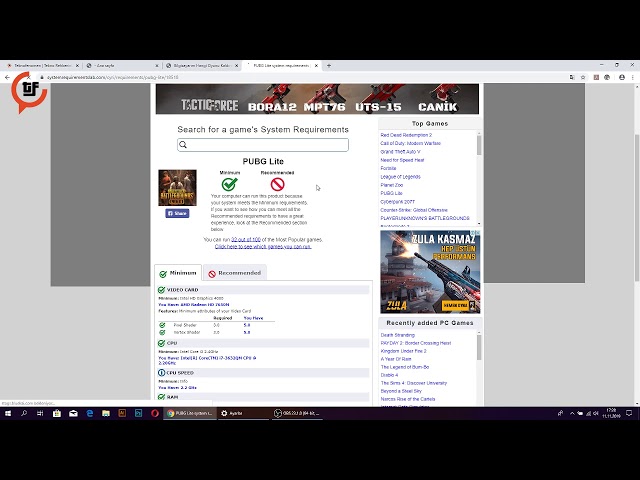Switch to the Bilgisayarım Hangi Oyunu Kaldırır tab
The height and width of the screenshot is (480, 640).
[202, 65]
